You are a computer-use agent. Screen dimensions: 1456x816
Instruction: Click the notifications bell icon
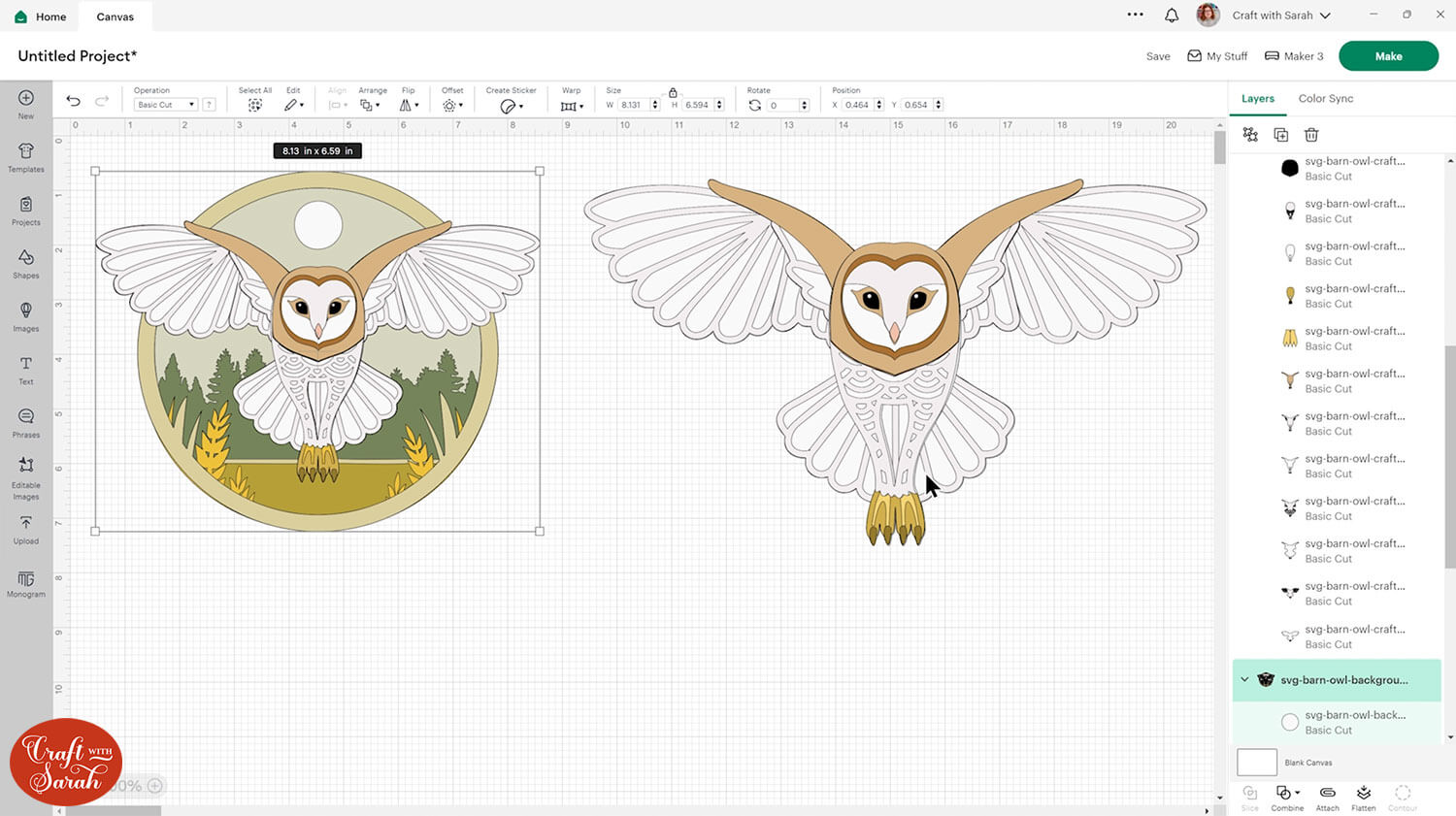(1172, 15)
